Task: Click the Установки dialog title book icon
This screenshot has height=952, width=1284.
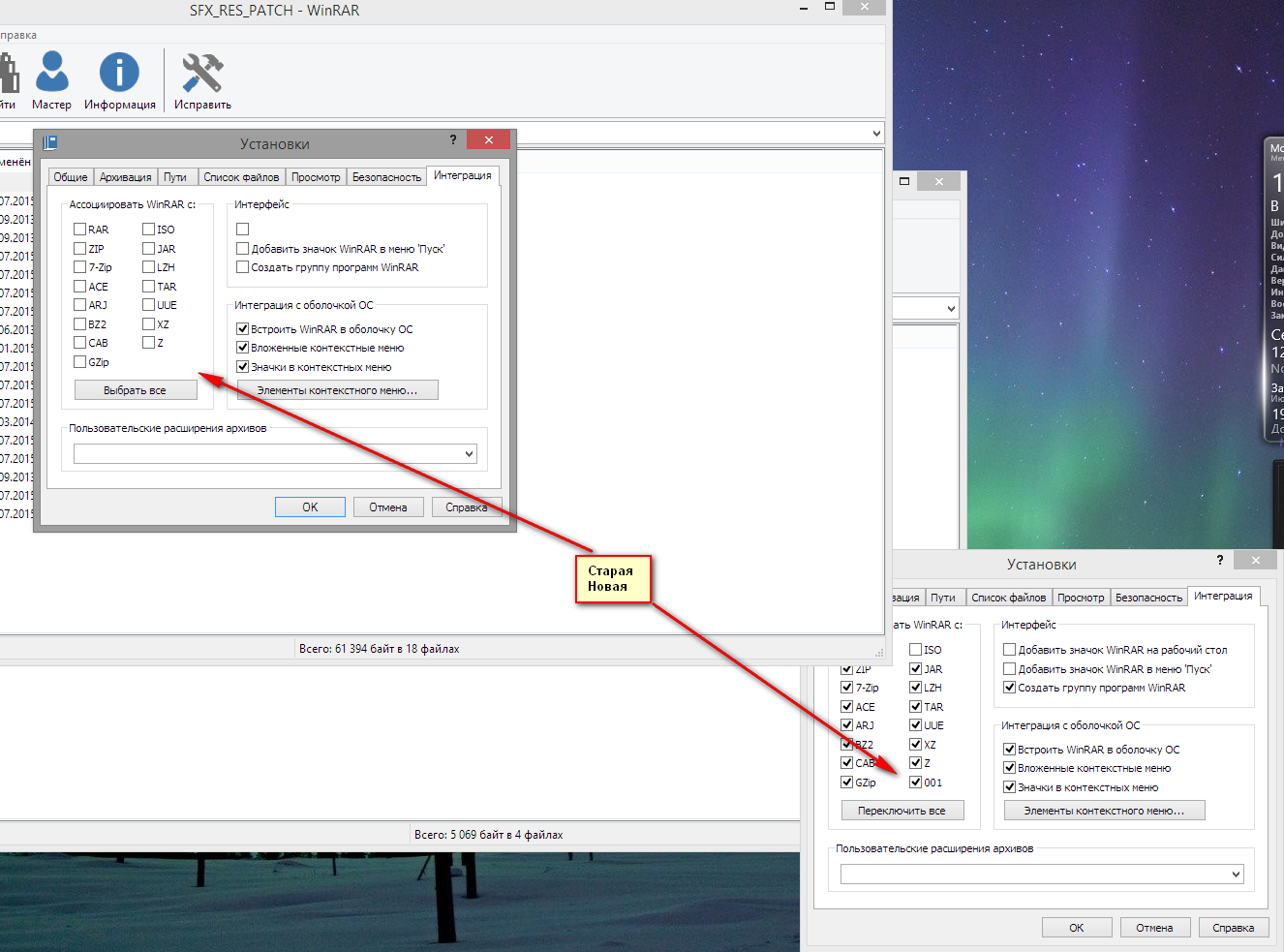Action: point(50,143)
